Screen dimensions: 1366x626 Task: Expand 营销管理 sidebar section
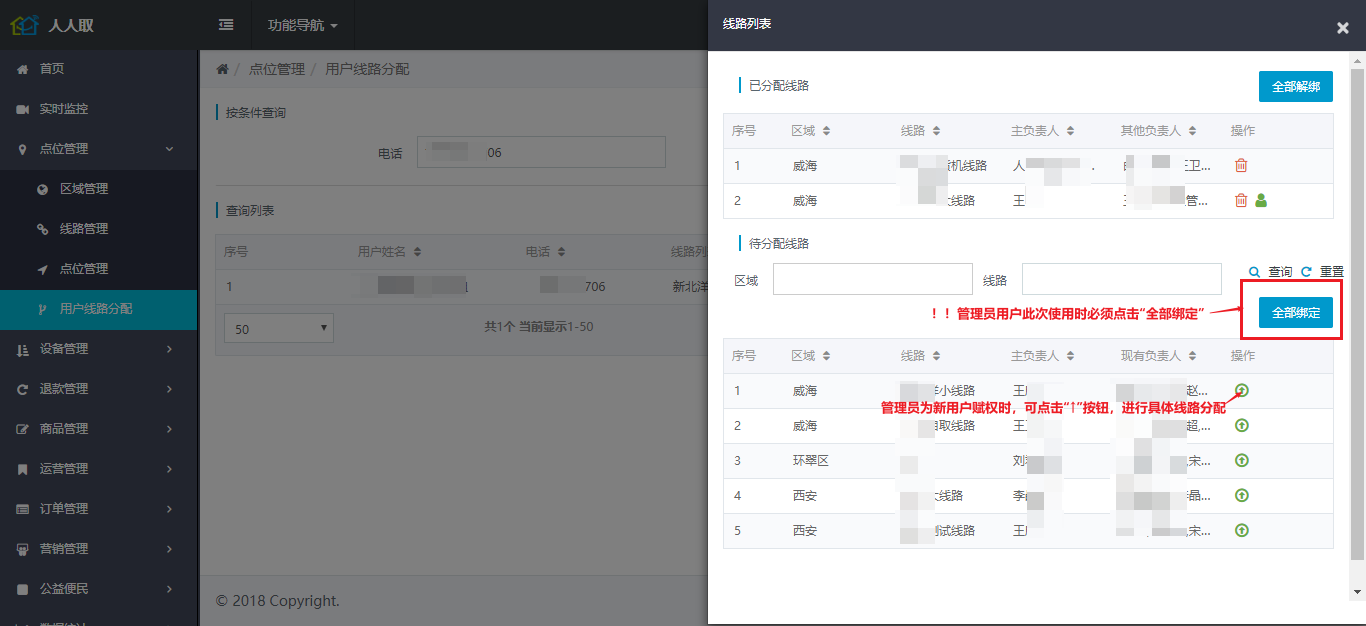click(x=100, y=549)
